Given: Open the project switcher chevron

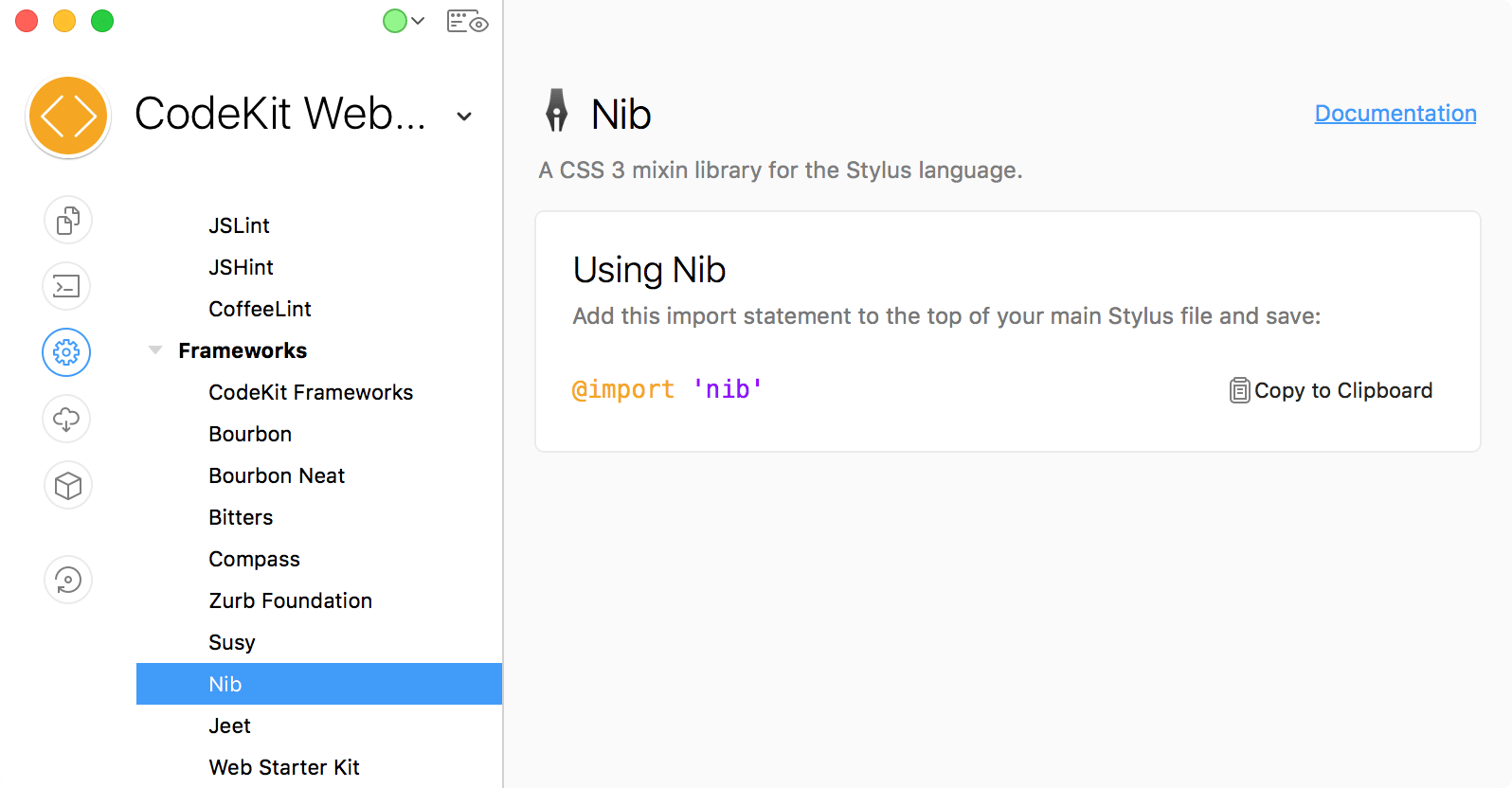Looking at the screenshot, I should point(464,116).
